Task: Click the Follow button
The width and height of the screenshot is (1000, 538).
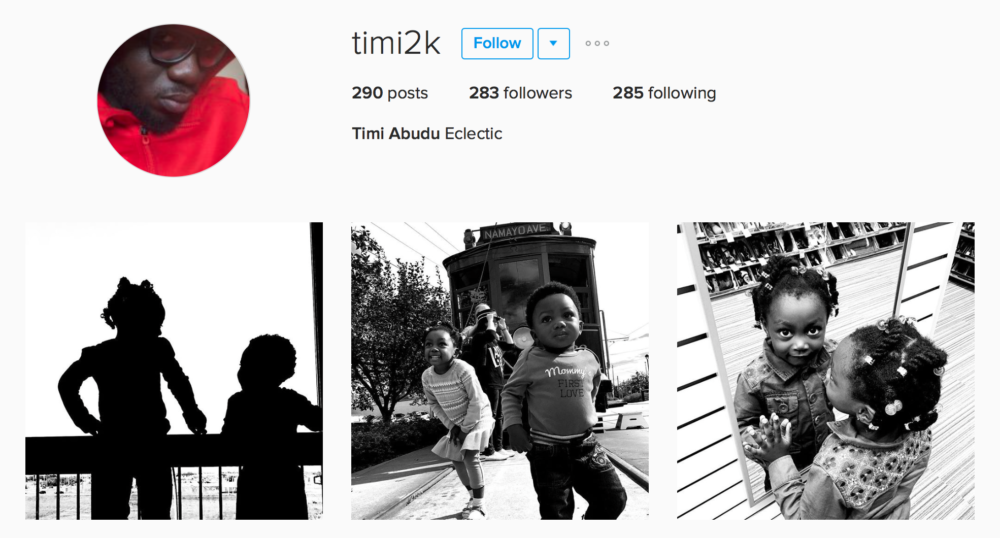Action: [497, 43]
